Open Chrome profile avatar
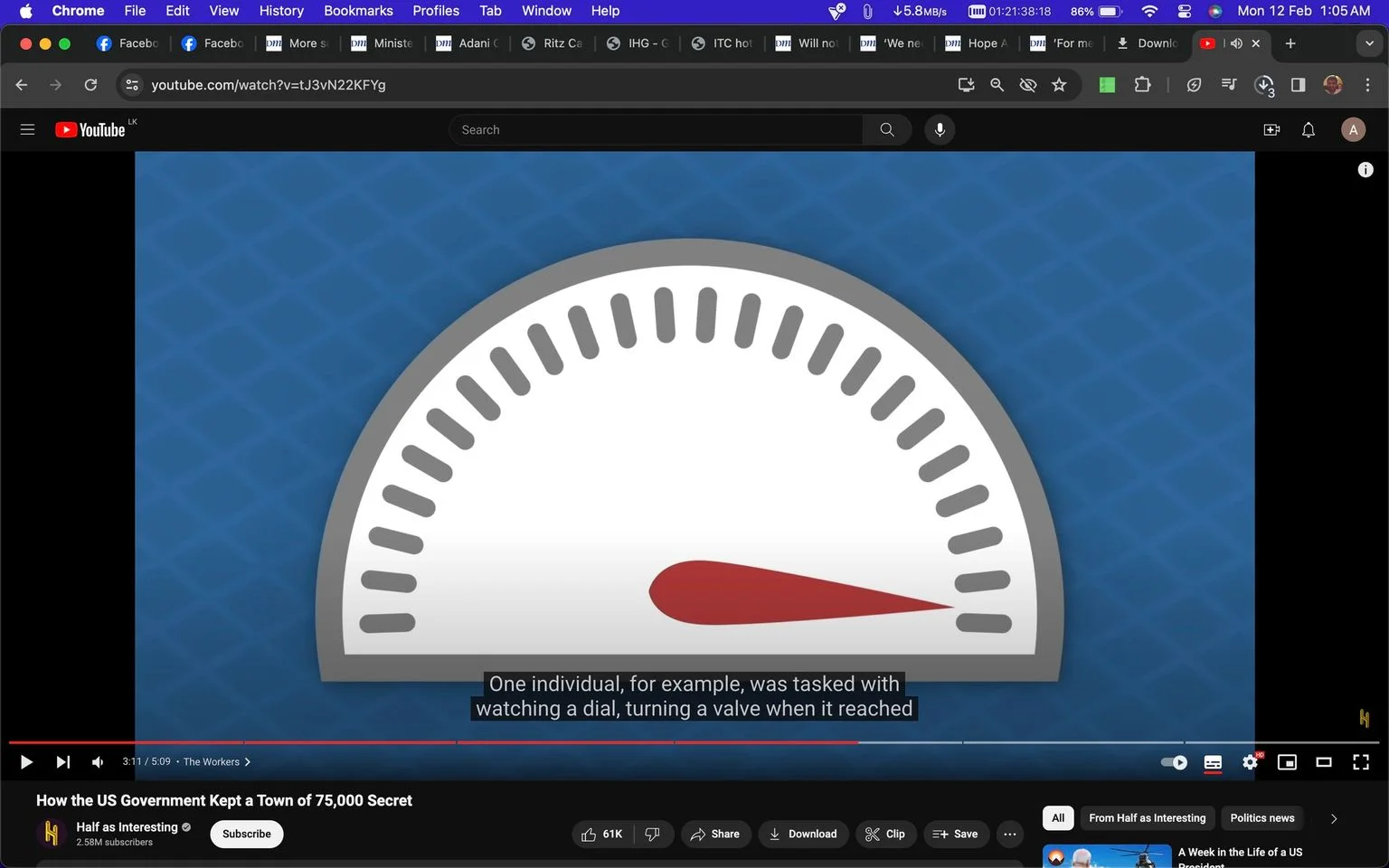The height and width of the screenshot is (868, 1389). [x=1333, y=84]
